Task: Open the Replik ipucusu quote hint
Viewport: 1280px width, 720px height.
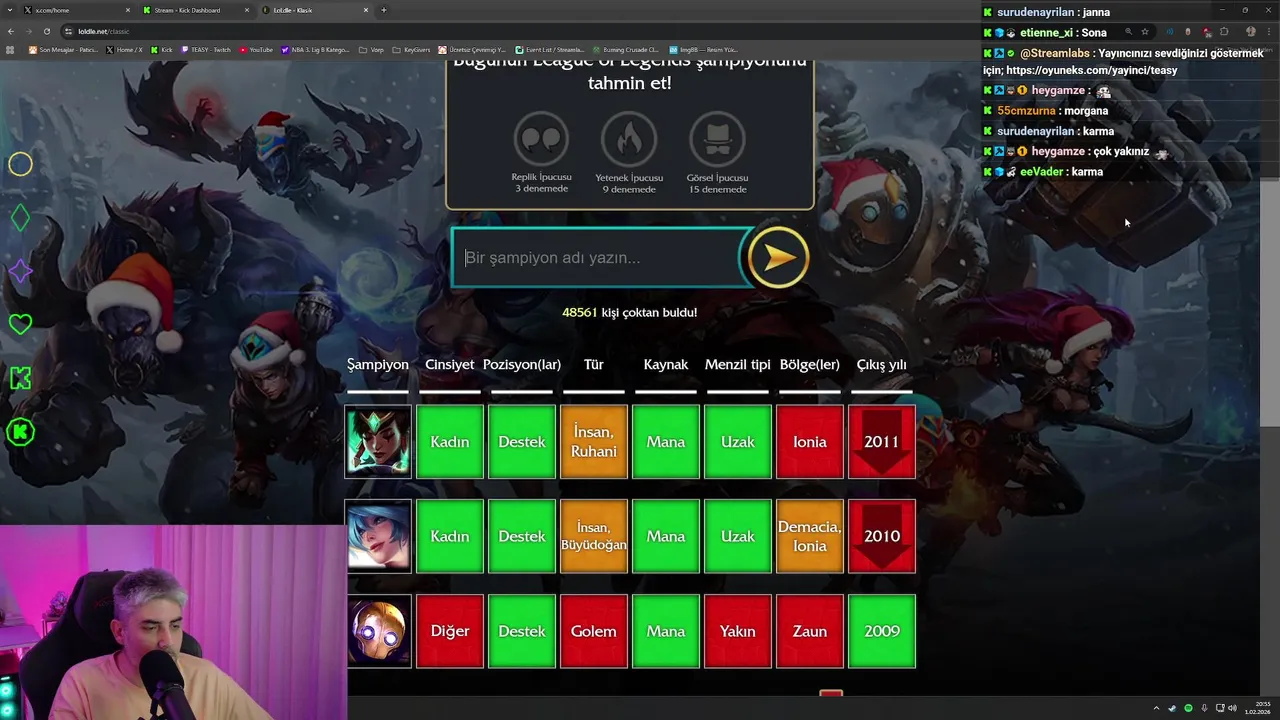Action: [x=541, y=139]
